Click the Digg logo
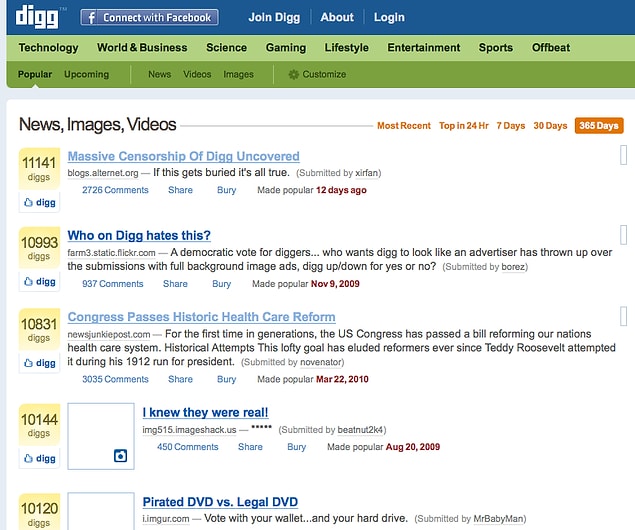The width and height of the screenshot is (635, 530). 37,17
